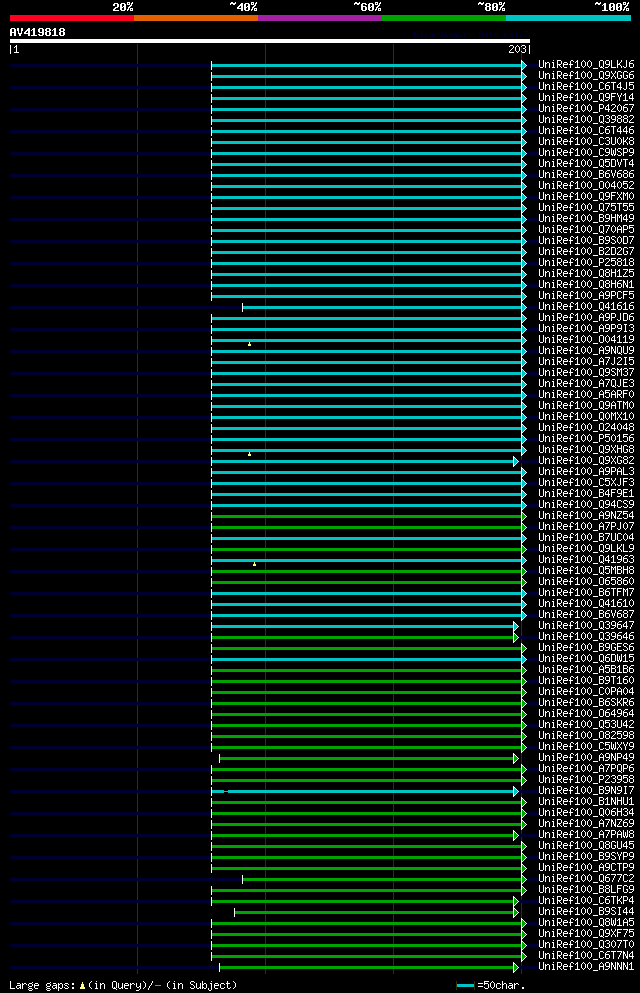The image size is (640, 993).
Task: Select the label UniRef100_A9PCF5
Action: pyautogui.click(x=586, y=296)
